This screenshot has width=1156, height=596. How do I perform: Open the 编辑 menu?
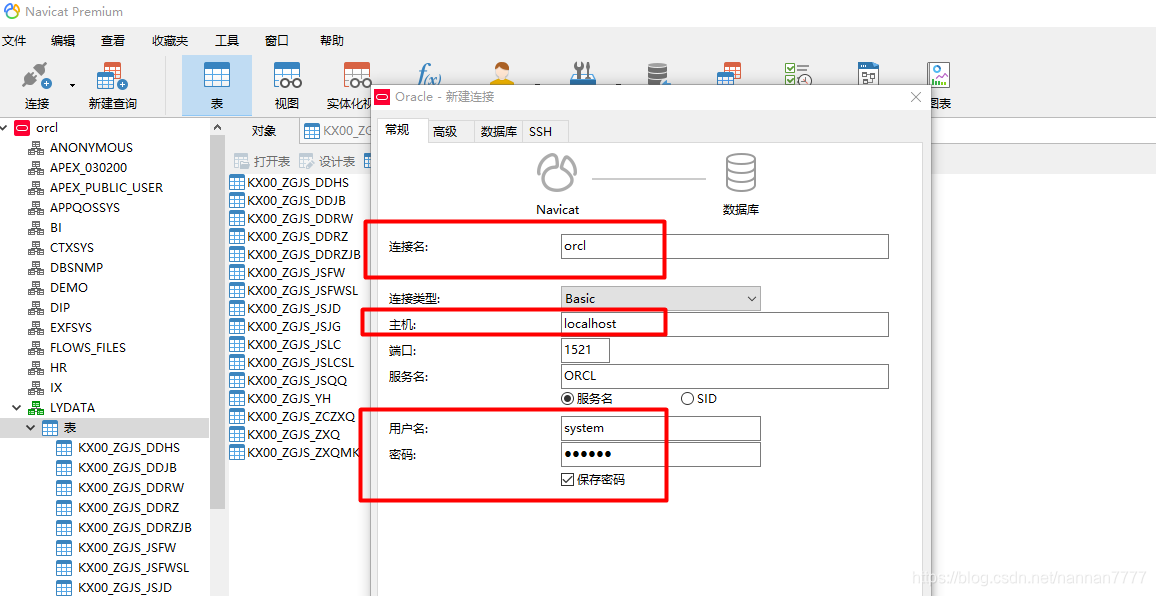click(63, 41)
